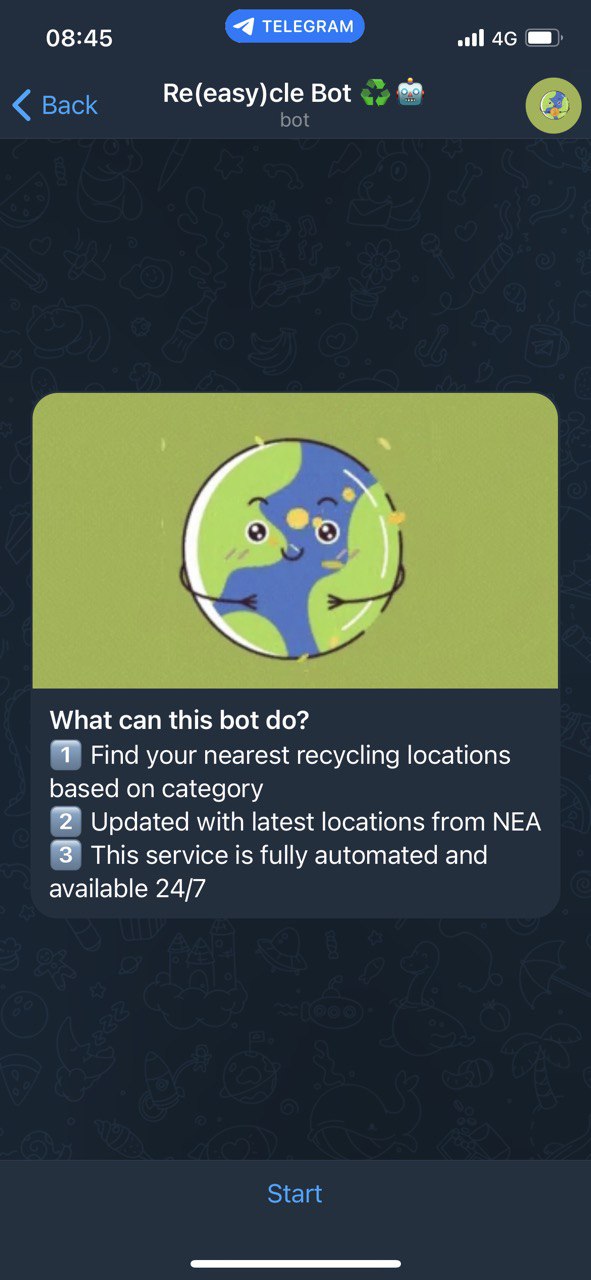Return to app via TELEGRAM pill
Image resolution: width=591 pixels, height=1280 pixels.
click(295, 27)
